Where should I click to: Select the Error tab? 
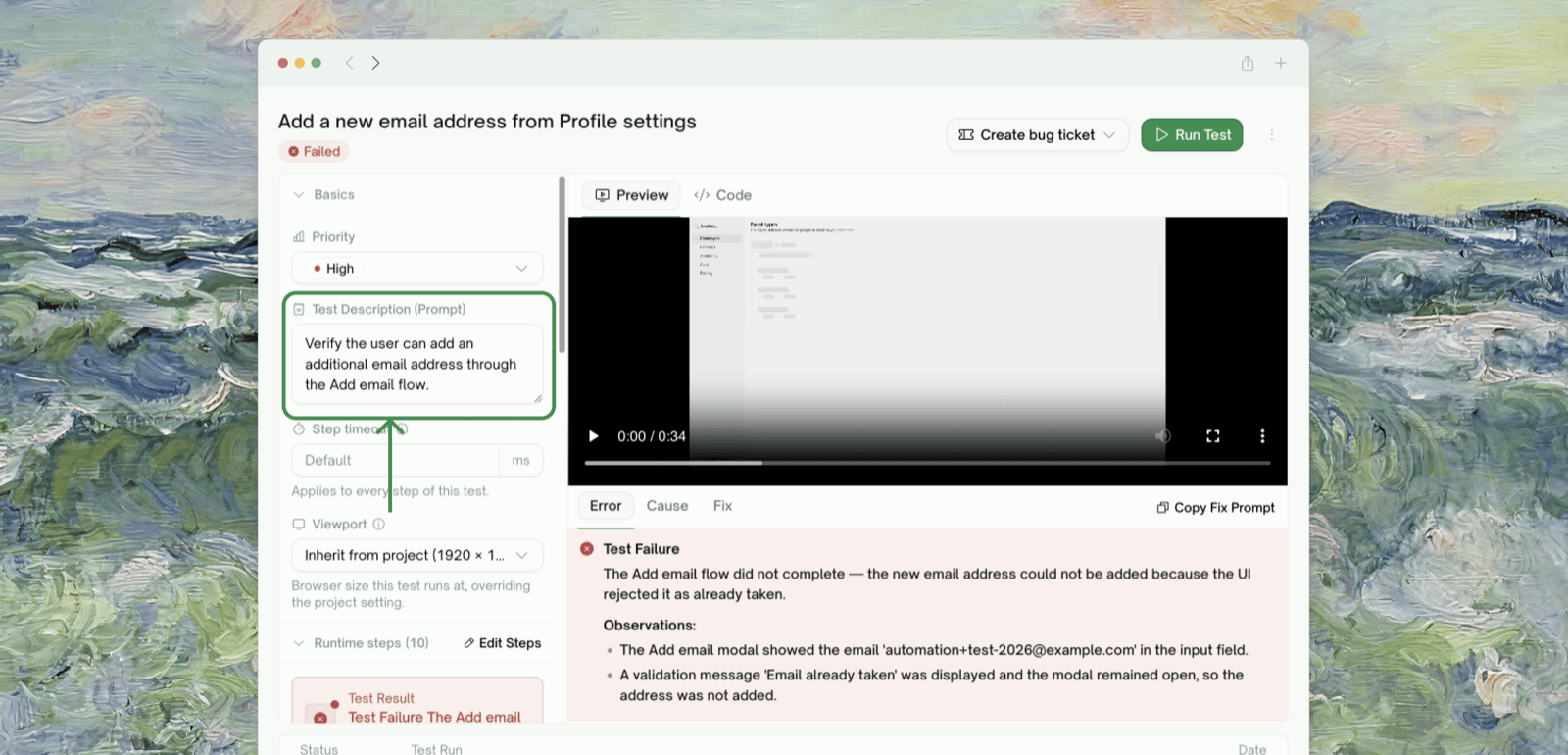point(606,506)
